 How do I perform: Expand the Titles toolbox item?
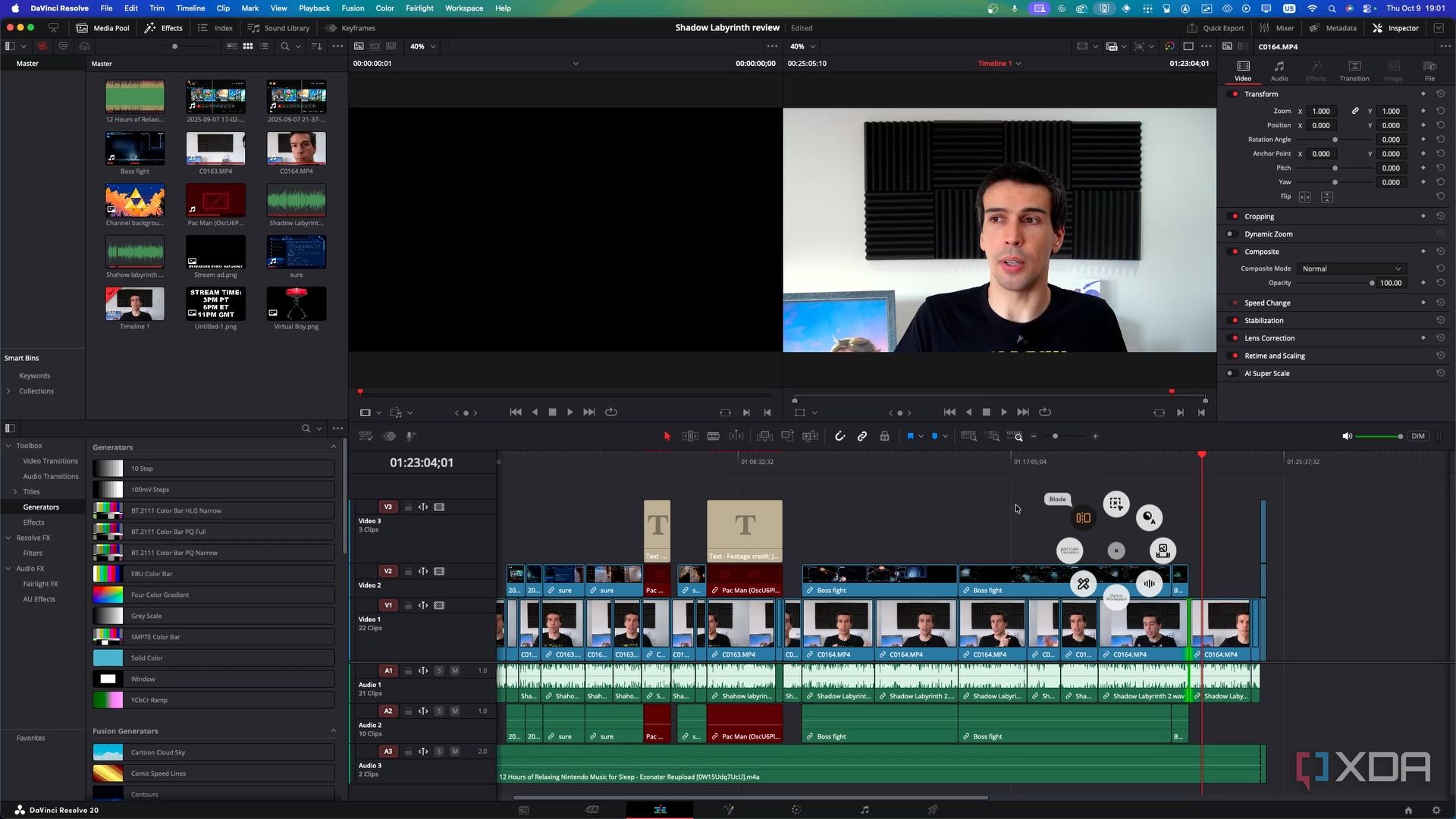click(x=15, y=491)
